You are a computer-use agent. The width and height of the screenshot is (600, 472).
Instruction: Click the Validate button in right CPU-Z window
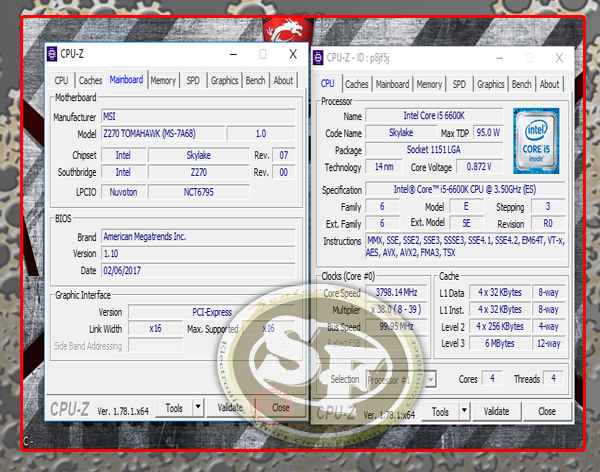pos(496,412)
